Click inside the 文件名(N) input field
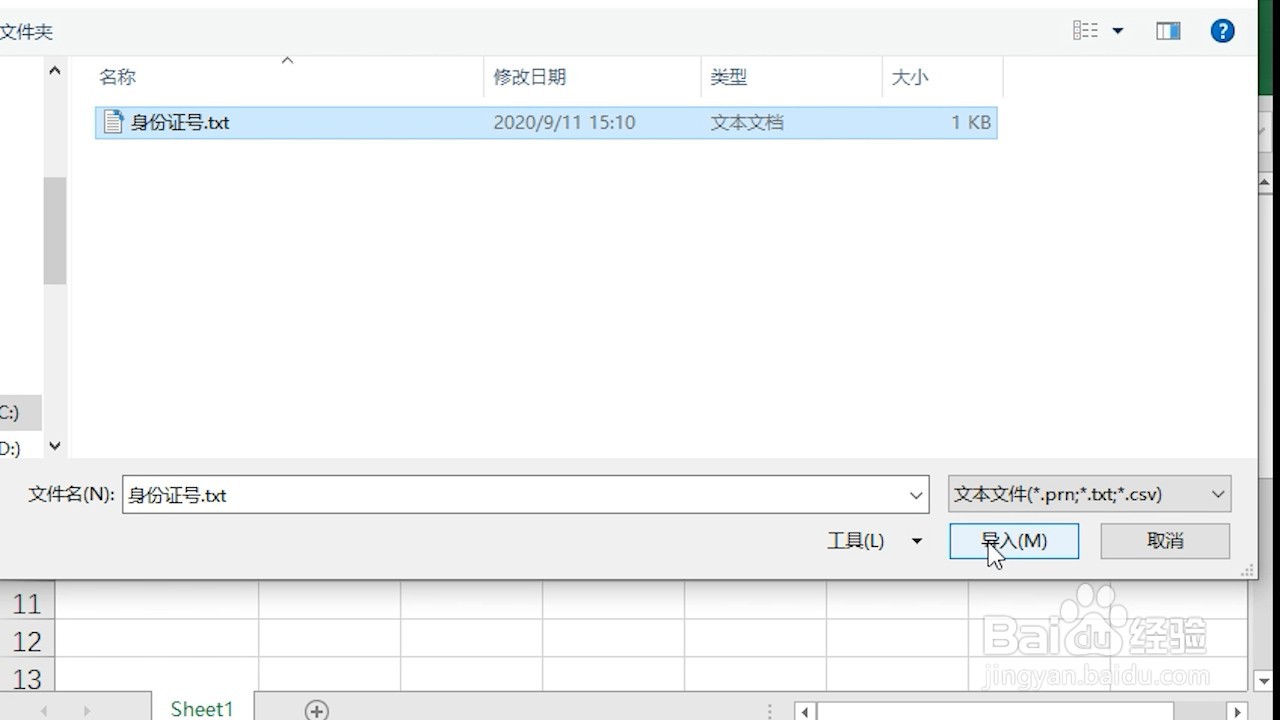 point(400,494)
